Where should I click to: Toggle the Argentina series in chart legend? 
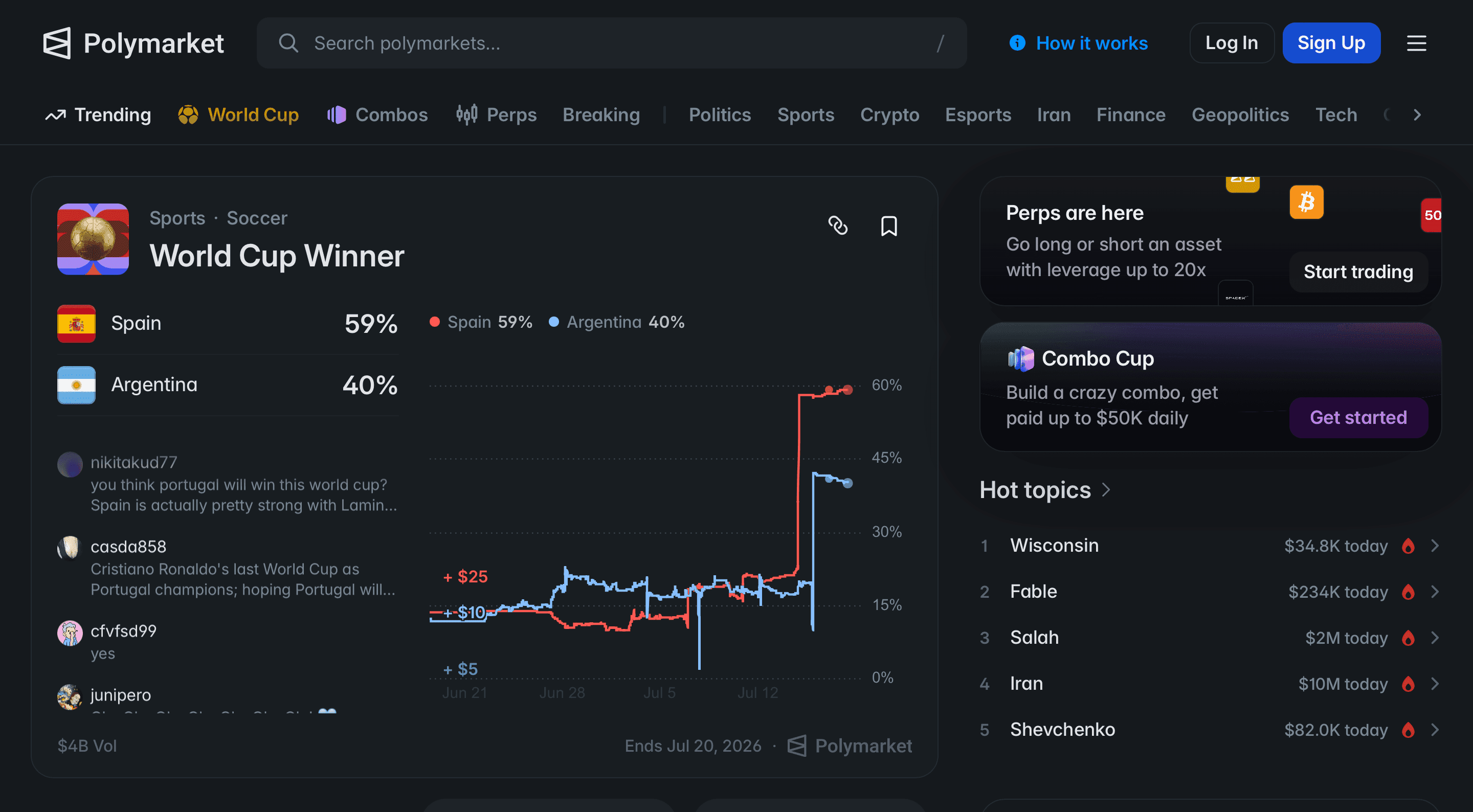click(616, 322)
